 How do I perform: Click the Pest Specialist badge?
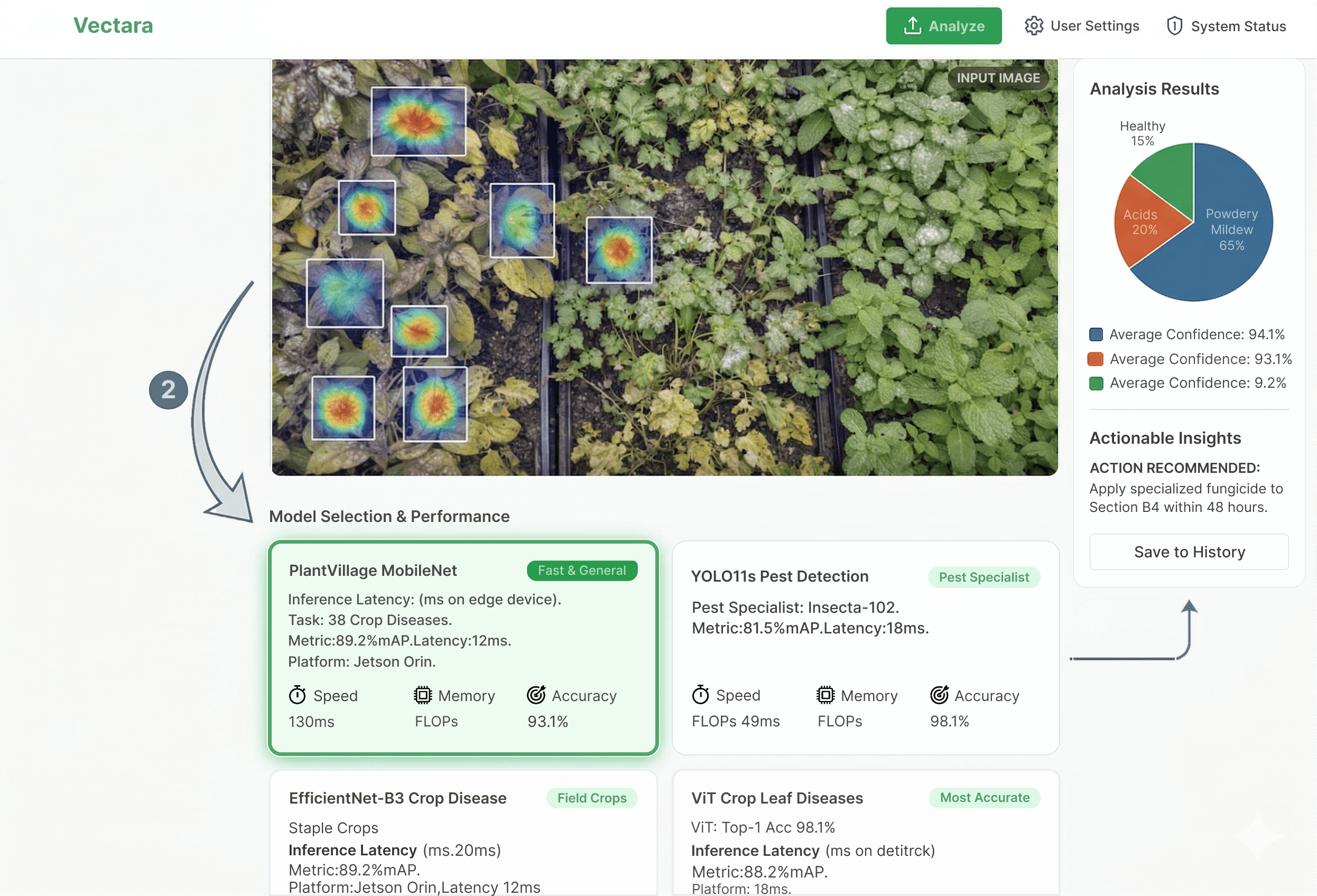tap(984, 577)
